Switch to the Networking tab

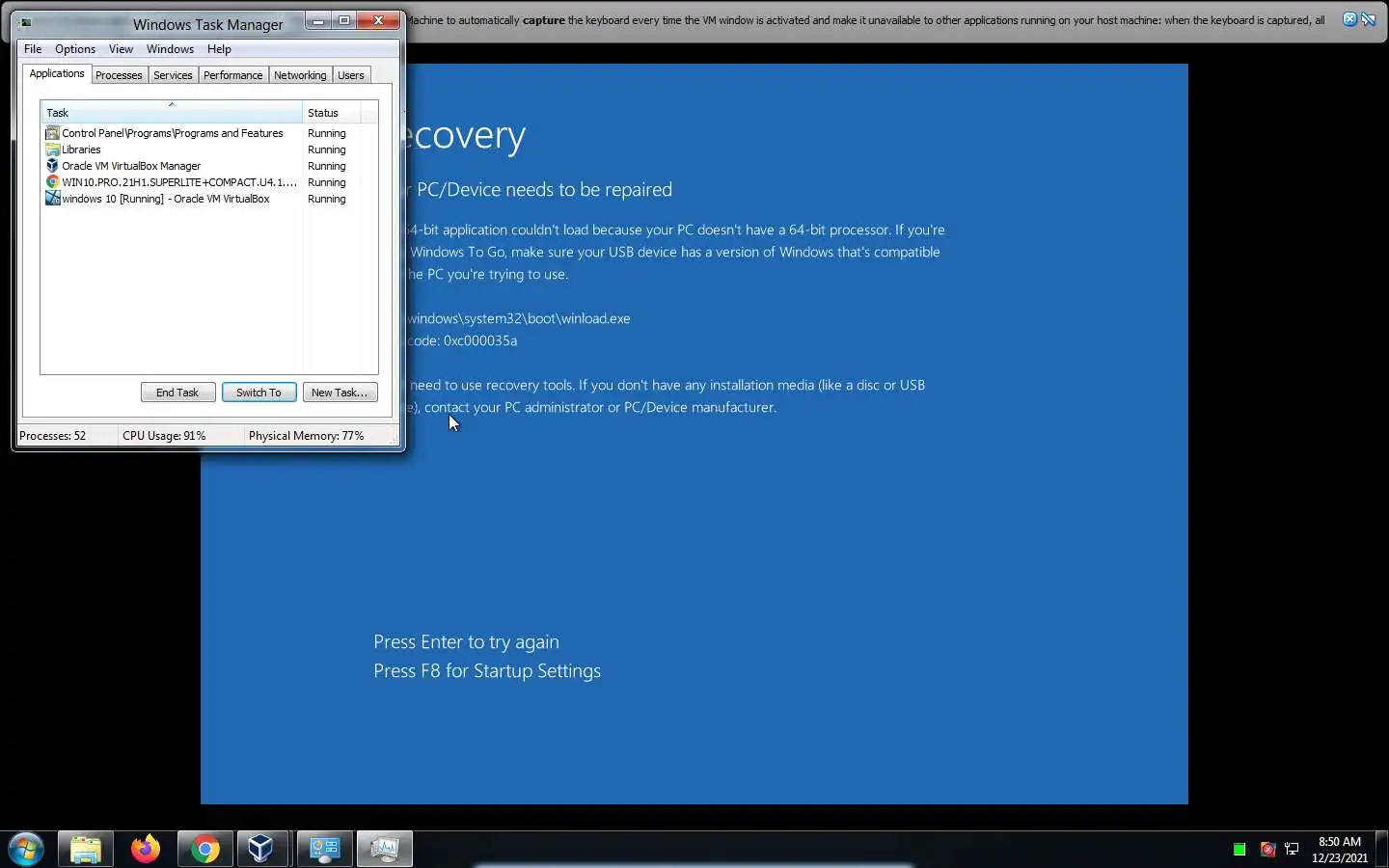[300, 75]
